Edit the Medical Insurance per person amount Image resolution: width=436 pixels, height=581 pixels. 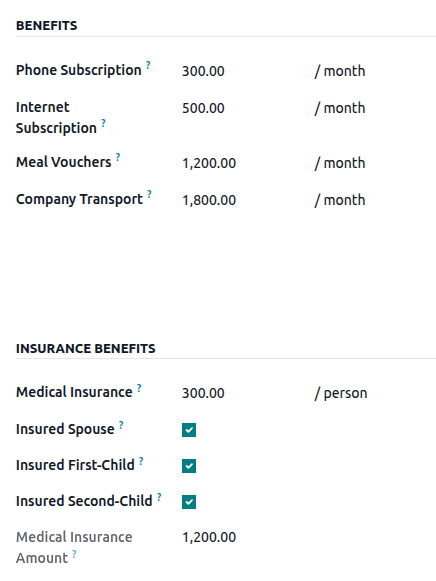point(244,393)
